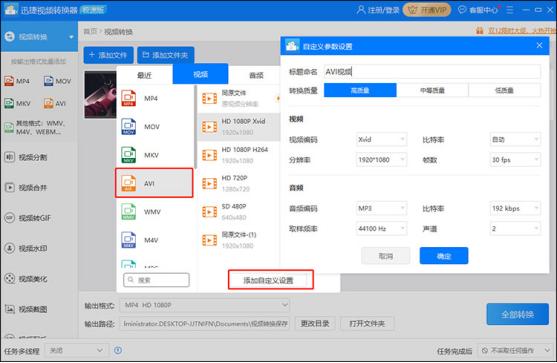Click AVI shortcut in left sidebar

coord(55,103)
